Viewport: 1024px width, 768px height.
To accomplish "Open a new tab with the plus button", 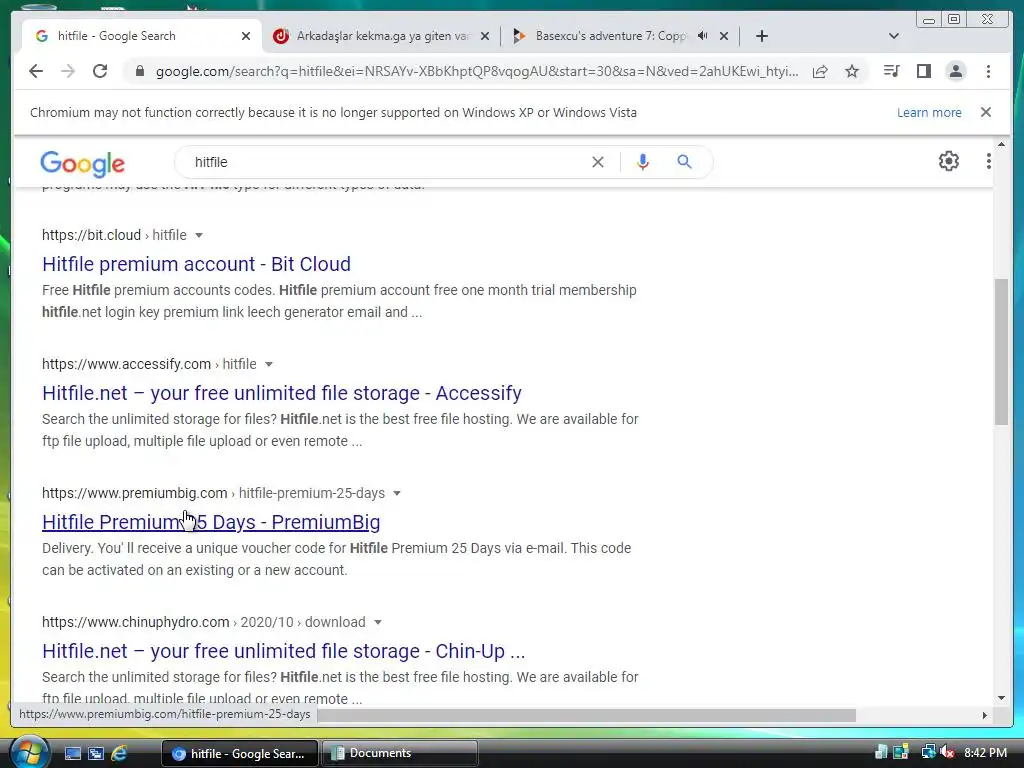I will point(761,36).
